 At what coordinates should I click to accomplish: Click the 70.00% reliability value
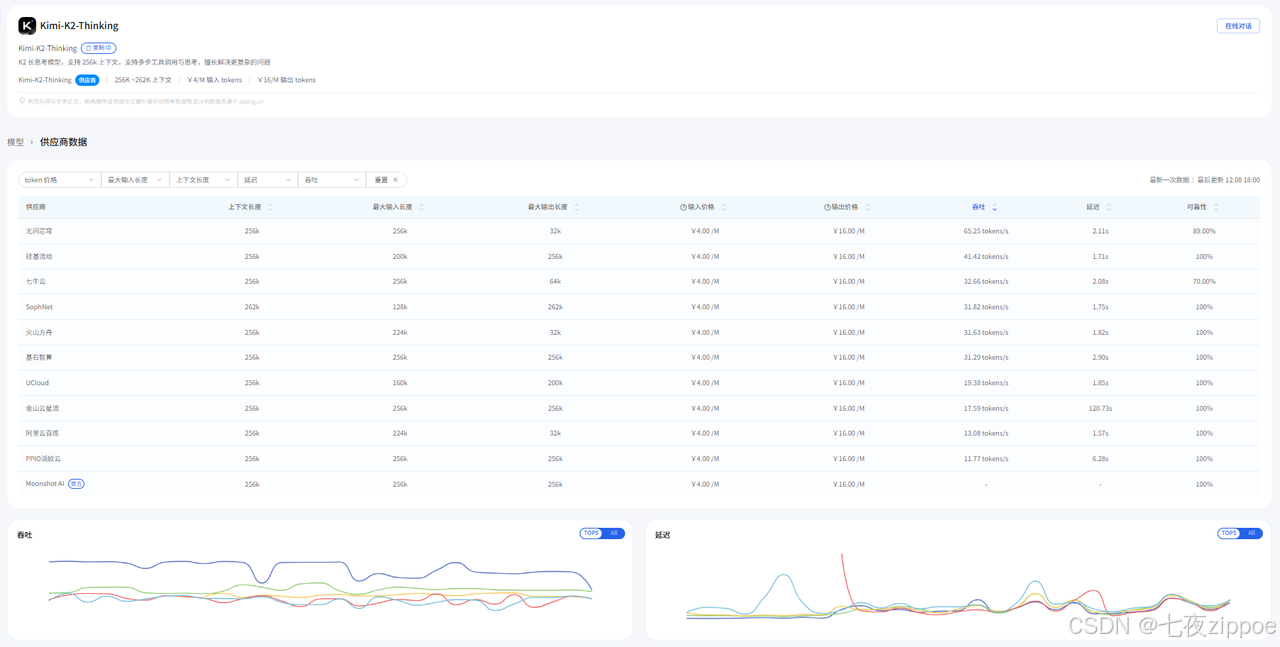click(x=1204, y=282)
